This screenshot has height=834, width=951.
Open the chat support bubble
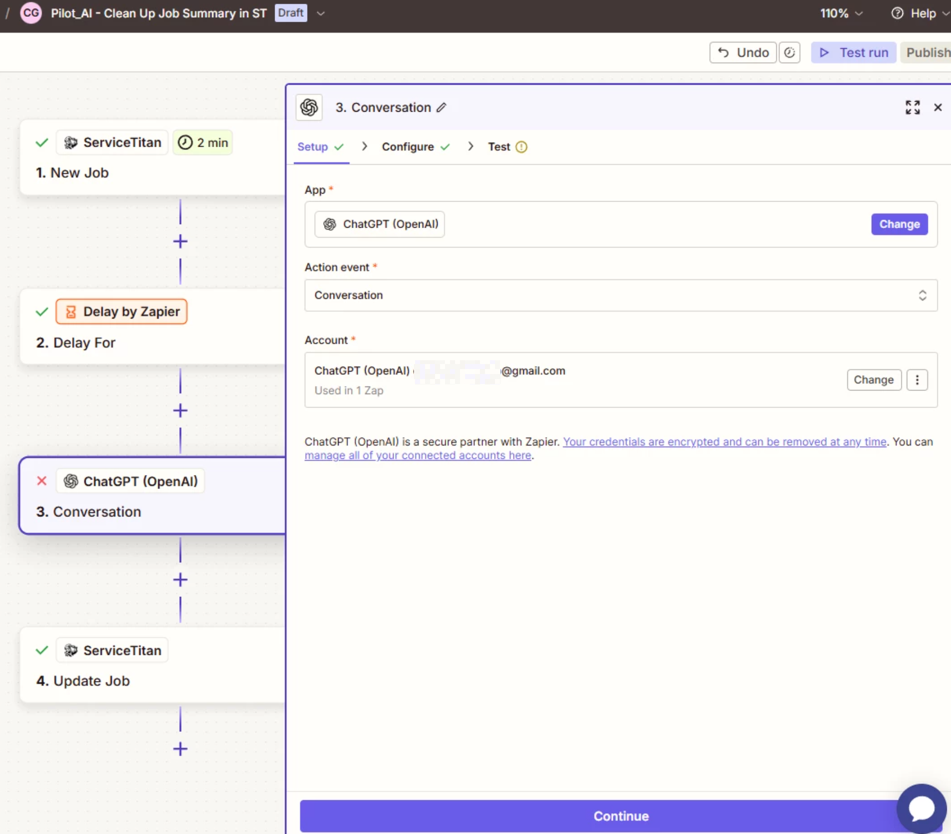pos(921,808)
